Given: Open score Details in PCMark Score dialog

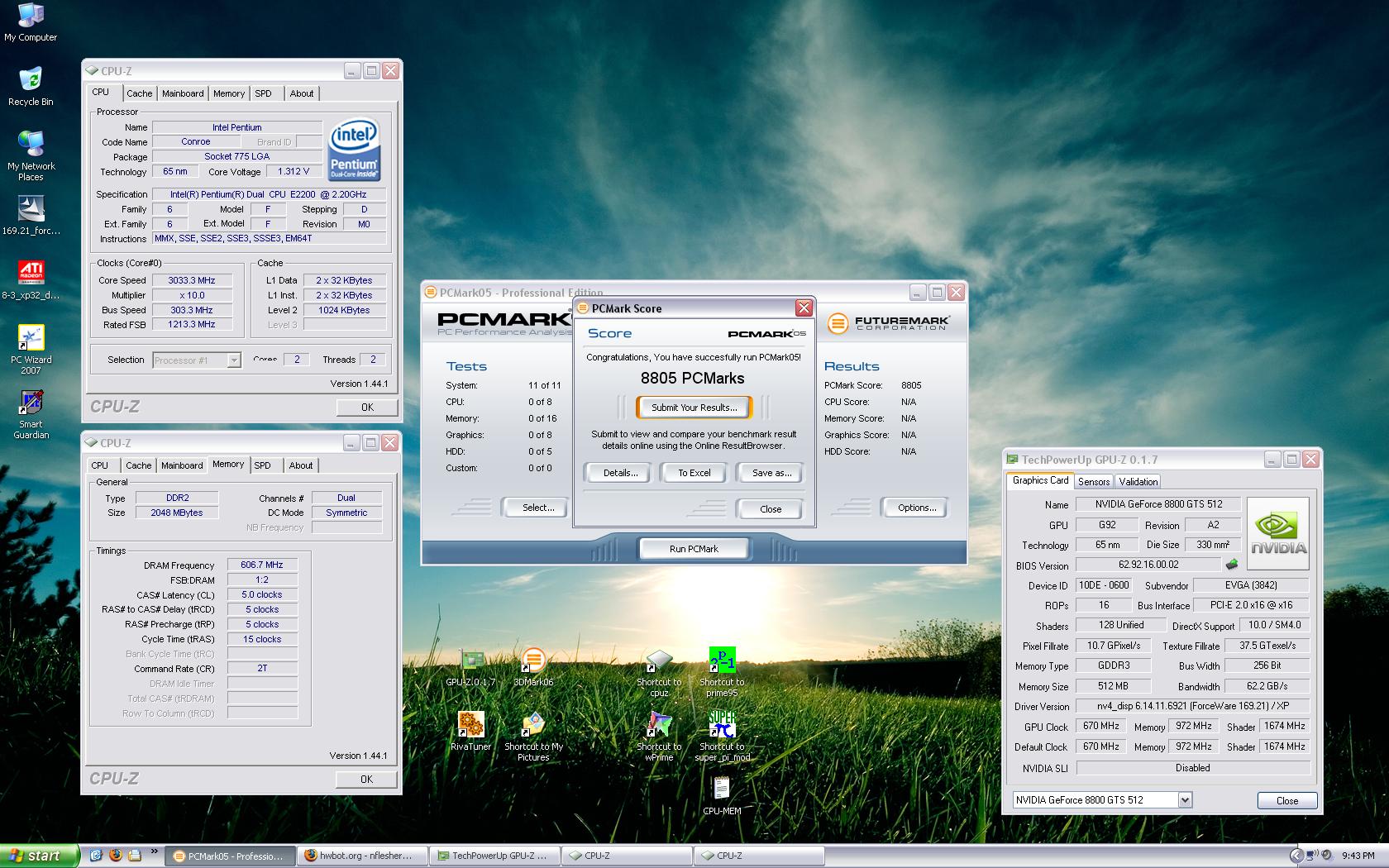Looking at the screenshot, I should pos(620,473).
